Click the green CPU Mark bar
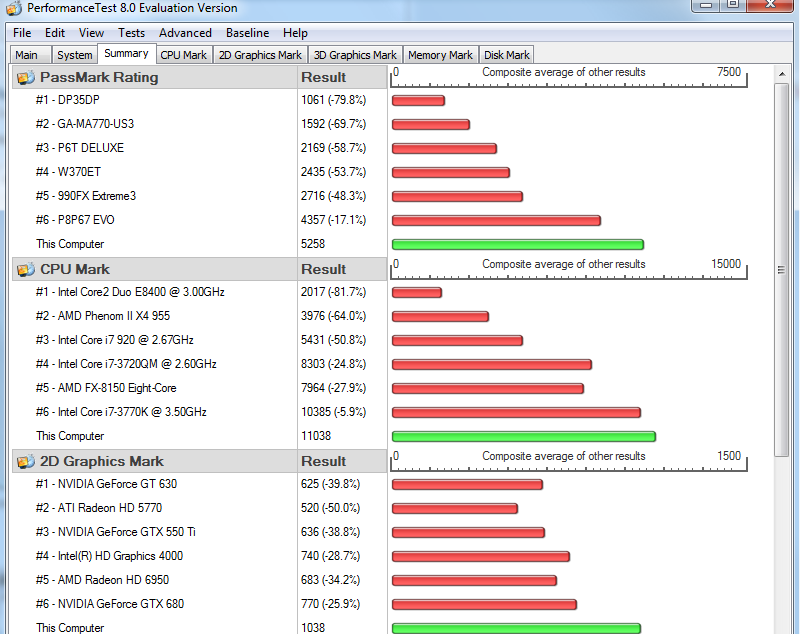This screenshot has height=634, width=800. coord(524,437)
